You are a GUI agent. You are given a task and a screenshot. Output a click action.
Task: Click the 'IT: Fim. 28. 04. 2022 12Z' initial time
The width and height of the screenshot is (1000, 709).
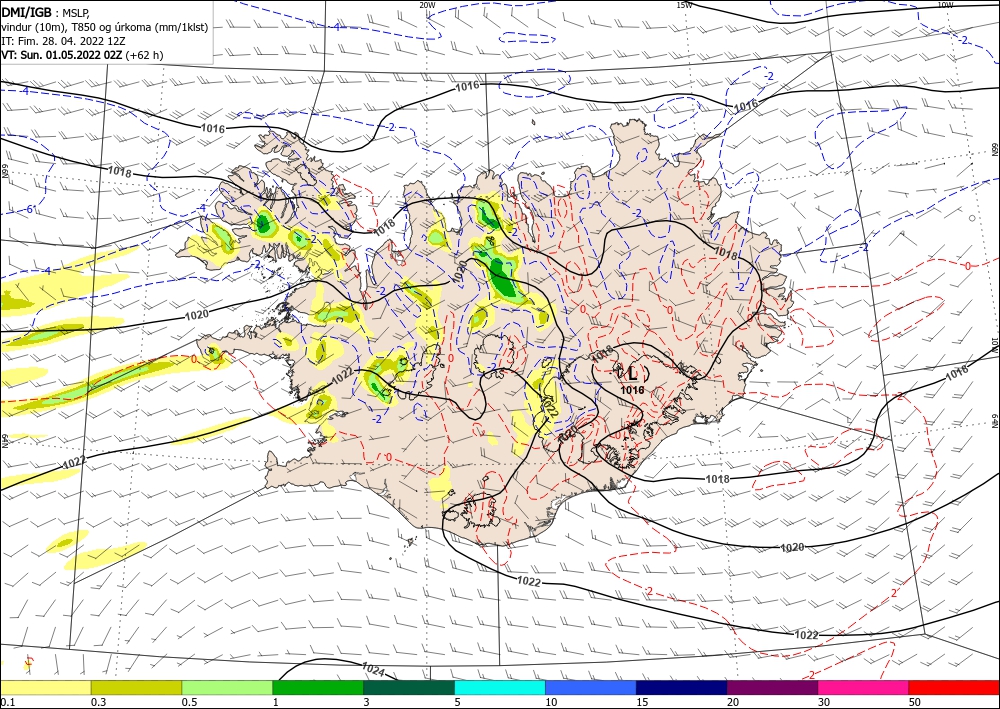tap(63, 41)
